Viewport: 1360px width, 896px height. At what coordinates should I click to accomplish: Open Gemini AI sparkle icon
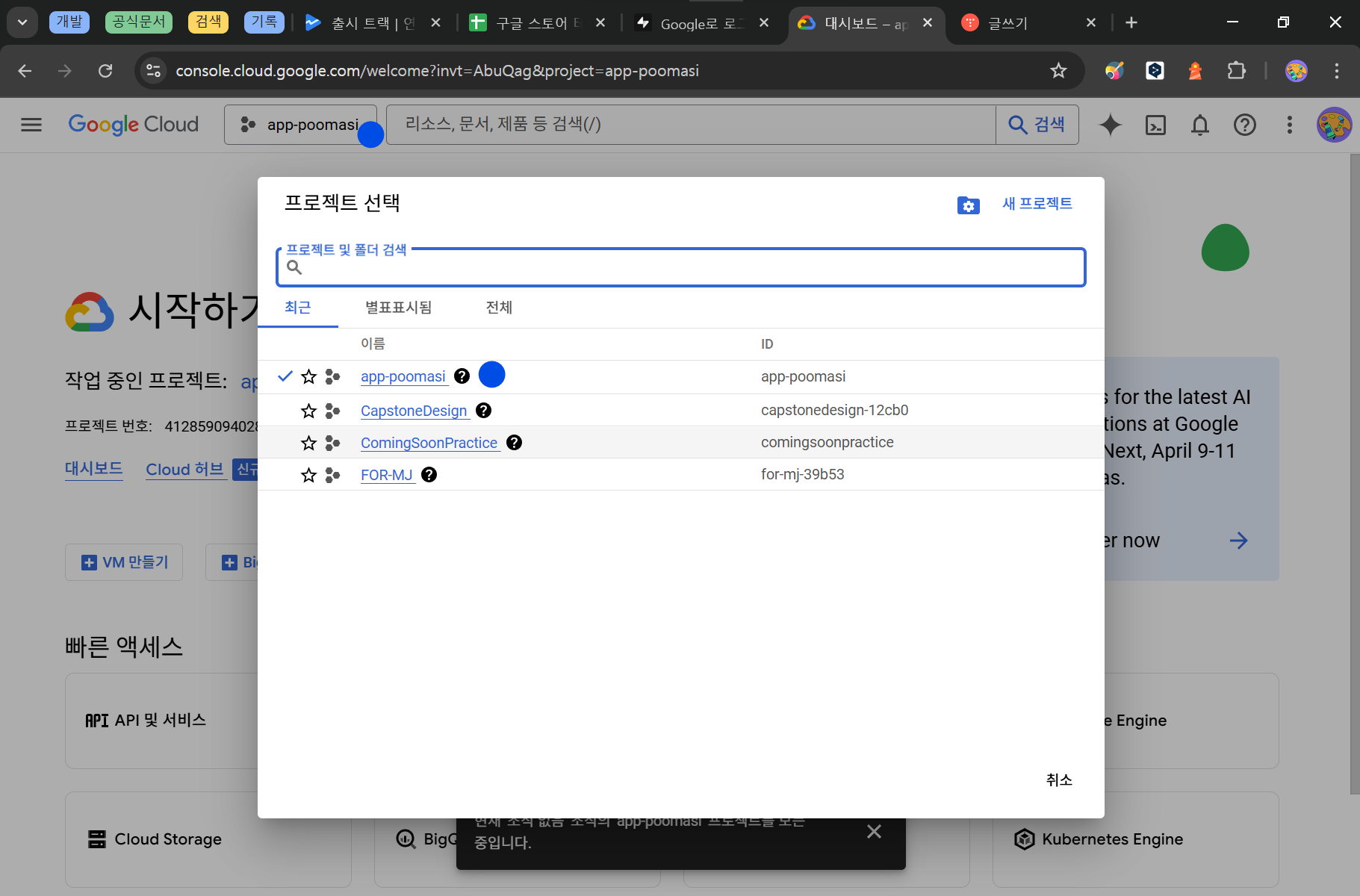coord(1111,125)
